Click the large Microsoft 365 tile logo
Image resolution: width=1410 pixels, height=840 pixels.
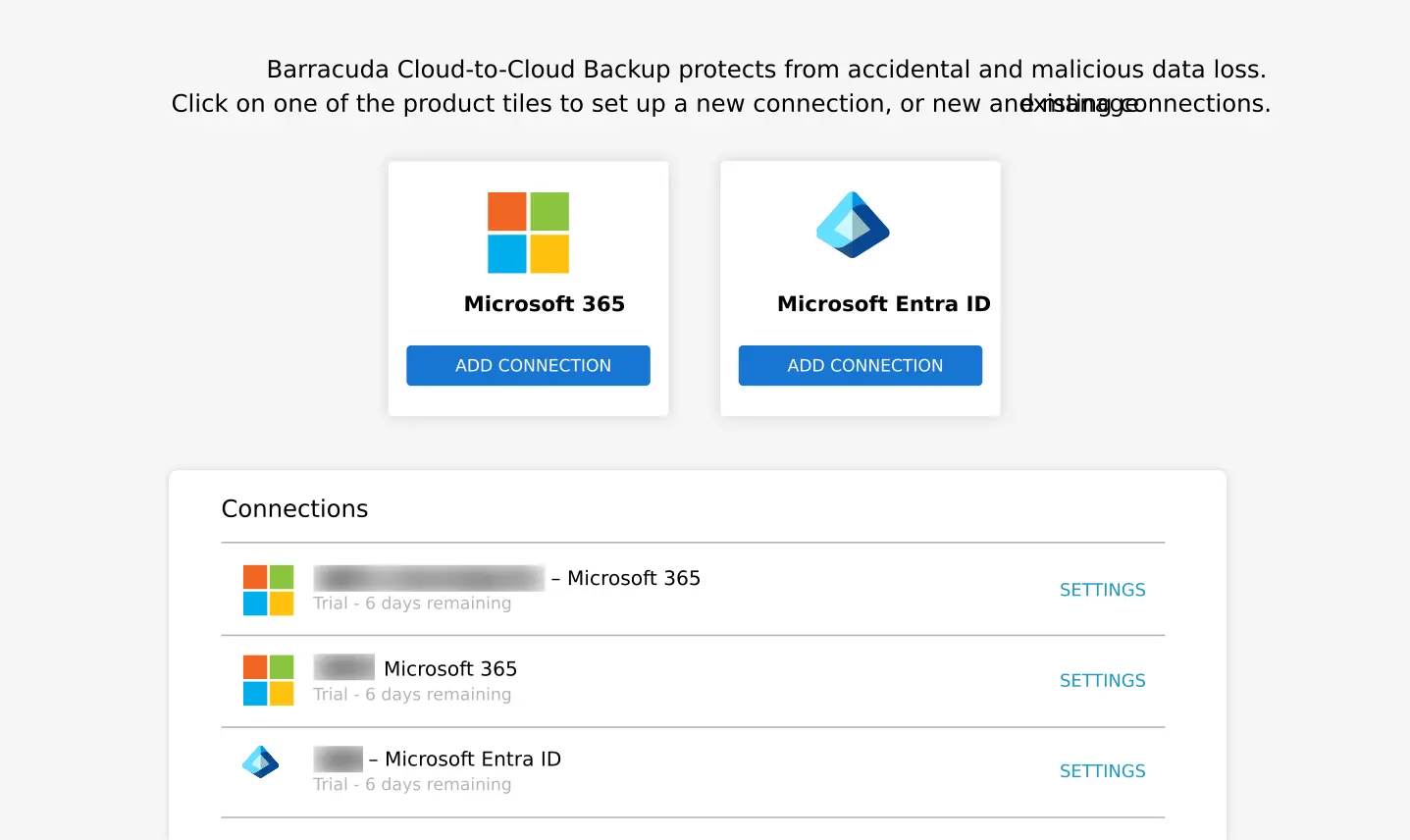click(528, 233)
